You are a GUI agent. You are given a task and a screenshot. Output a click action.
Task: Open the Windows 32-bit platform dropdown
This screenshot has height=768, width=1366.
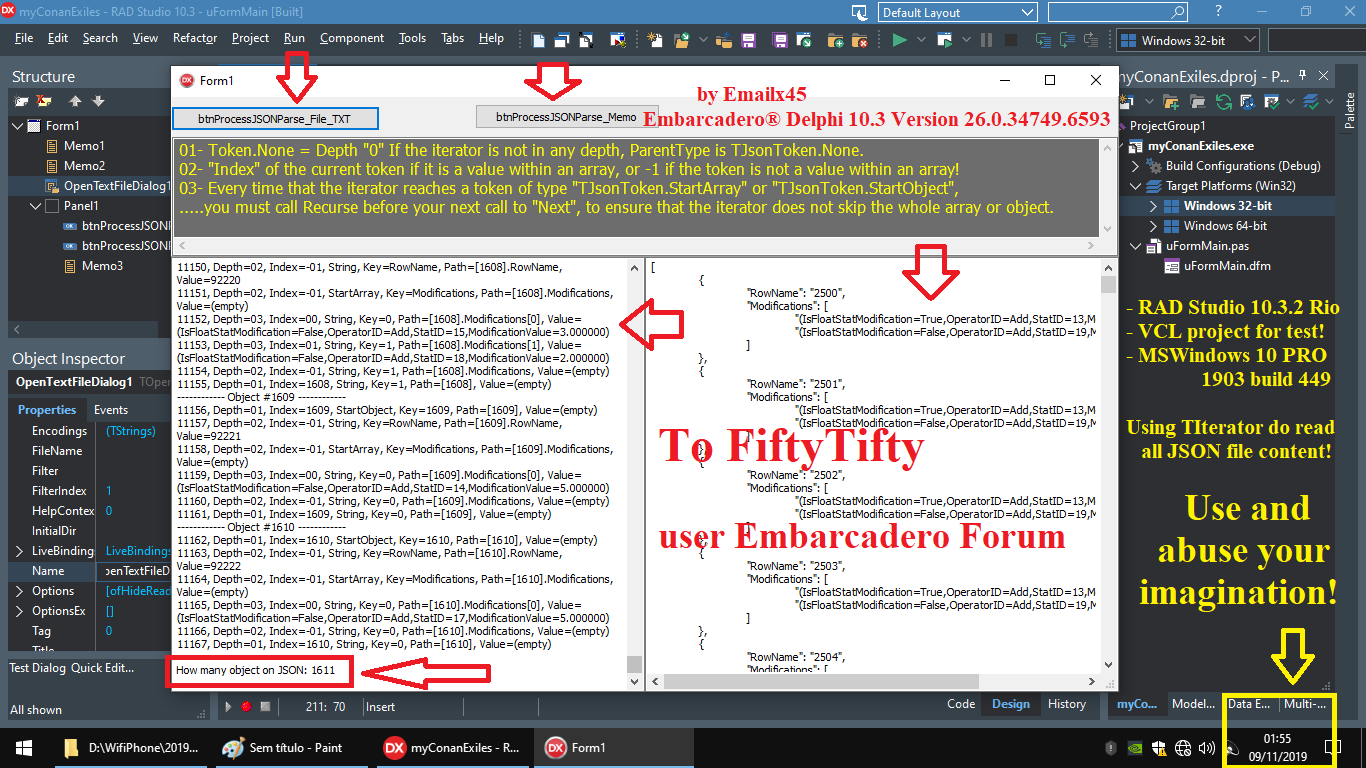1188,40
